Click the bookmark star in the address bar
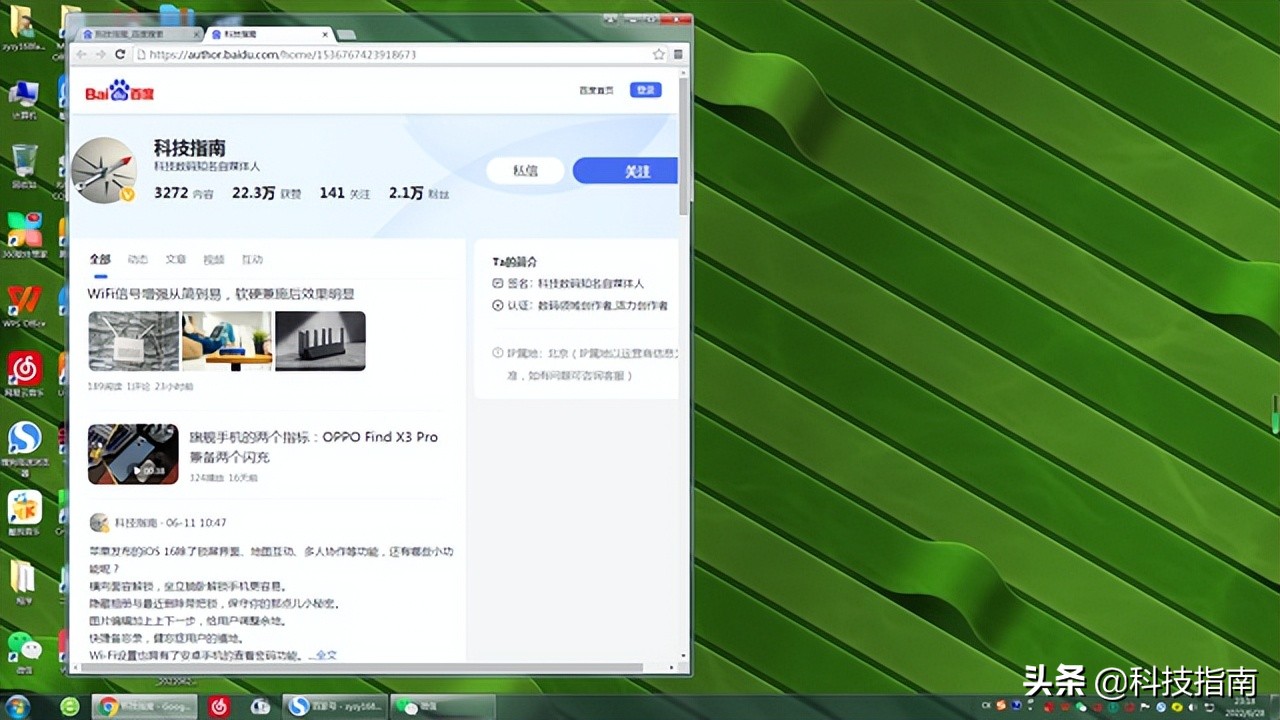 [x=657, y=53]
